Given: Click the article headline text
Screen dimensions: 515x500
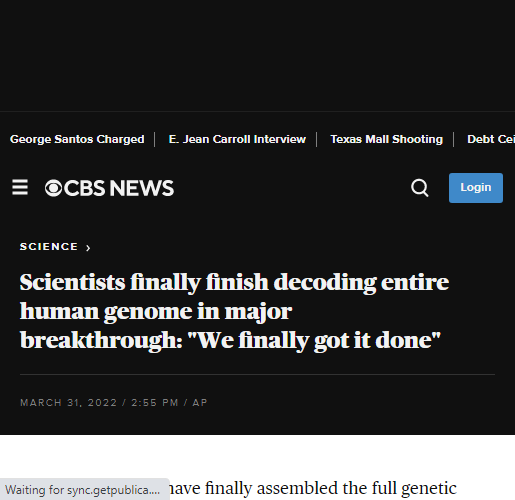Looking at the screenshot, I should tap(234, 311).
